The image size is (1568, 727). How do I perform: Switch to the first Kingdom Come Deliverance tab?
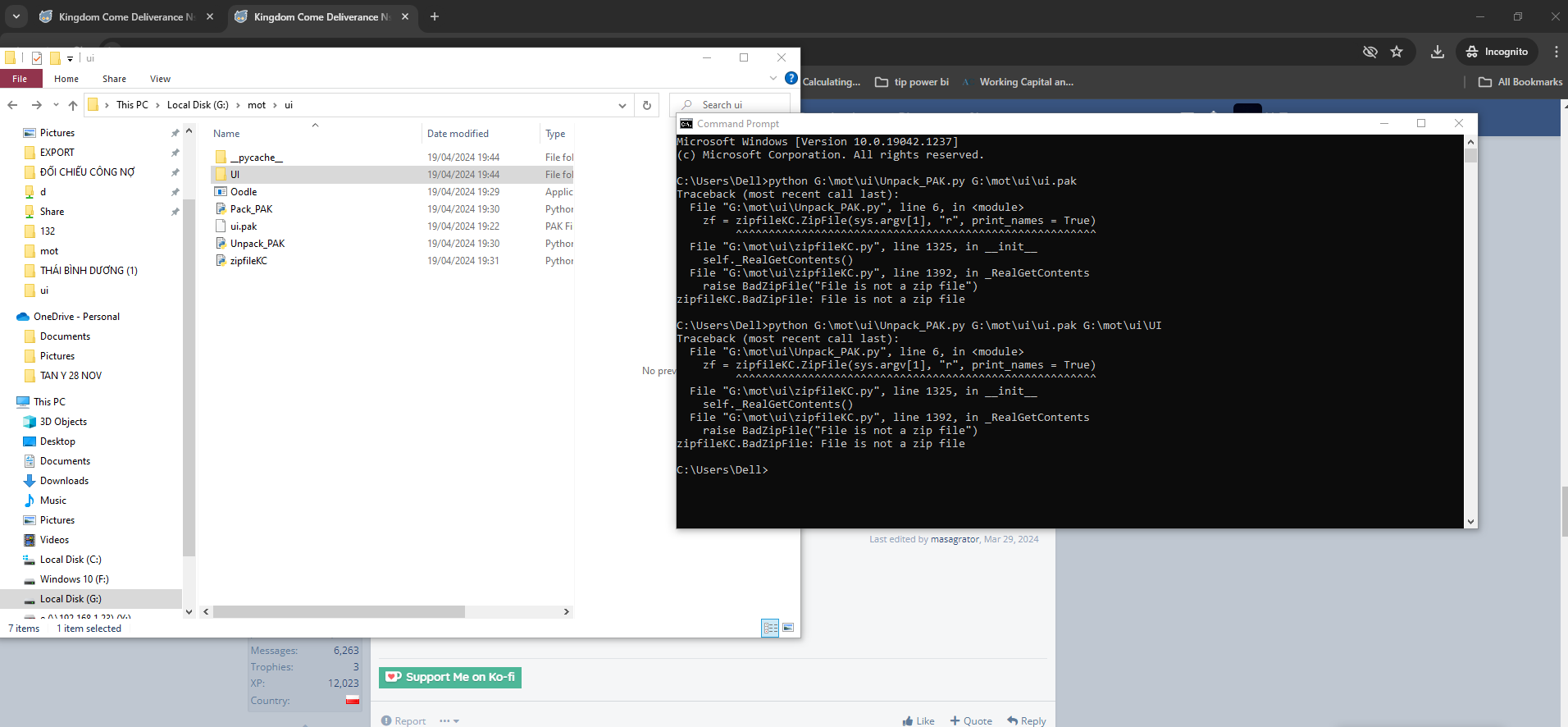[125, 16]
